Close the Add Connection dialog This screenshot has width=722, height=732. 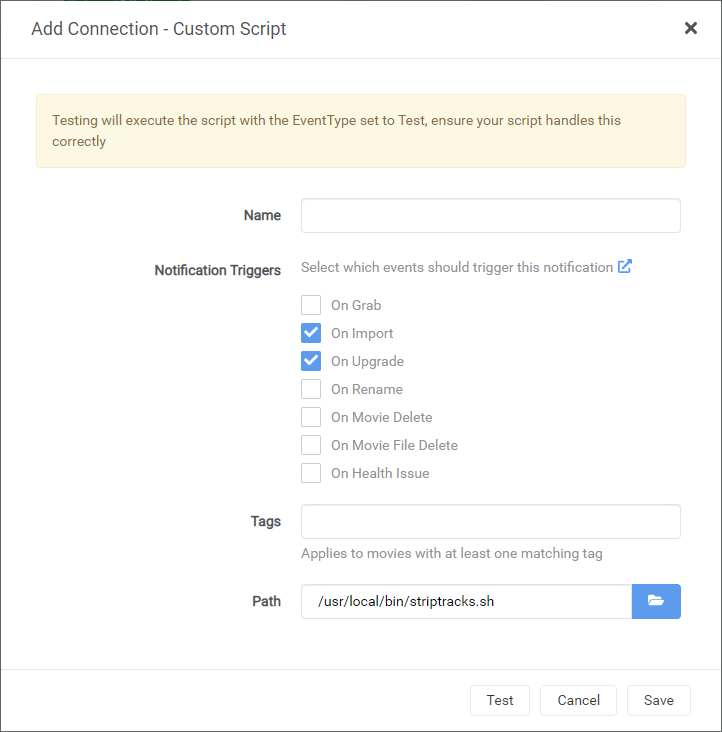tap(690, 28)
